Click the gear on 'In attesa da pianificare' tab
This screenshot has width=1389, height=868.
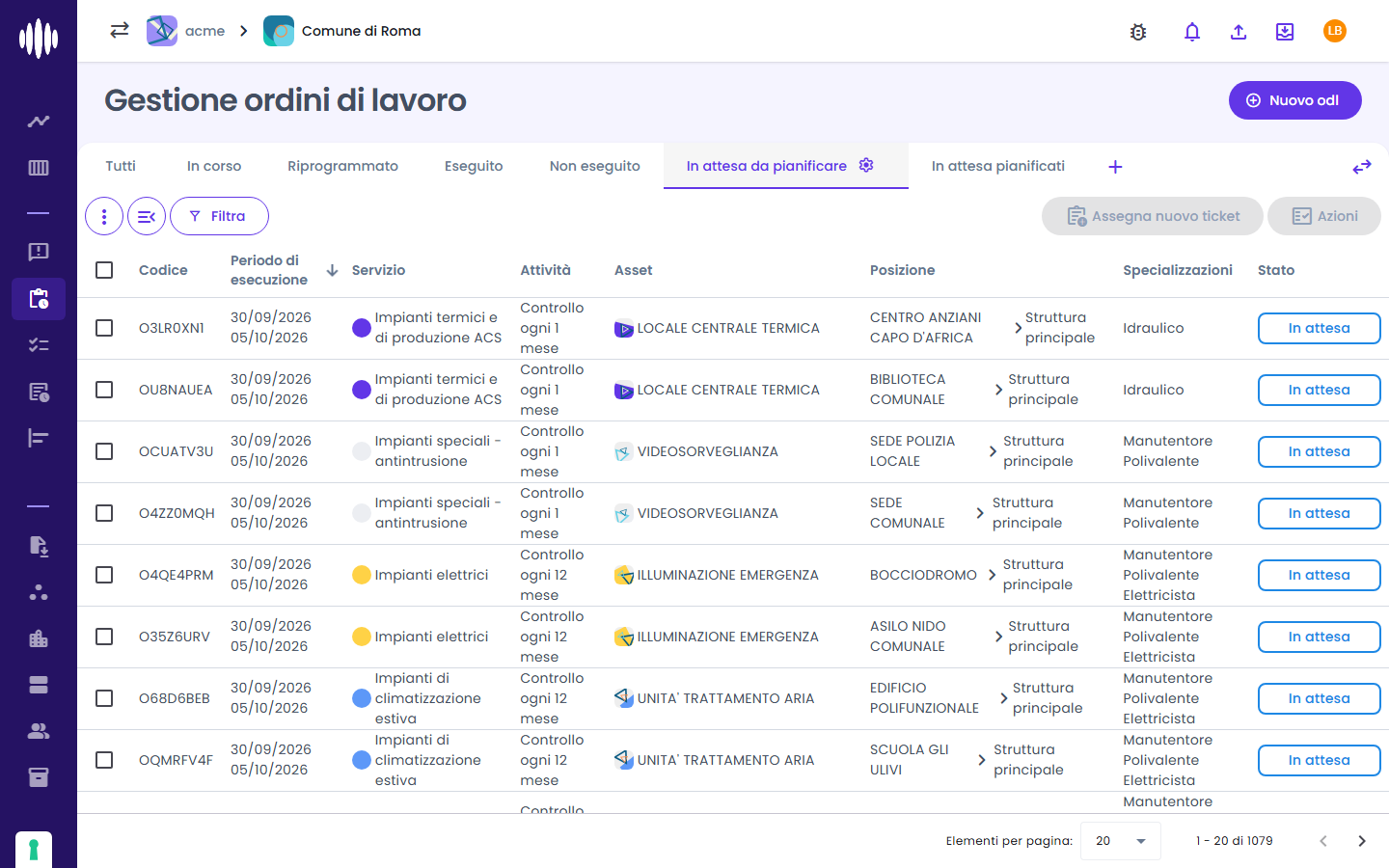(x=866, y=165)
